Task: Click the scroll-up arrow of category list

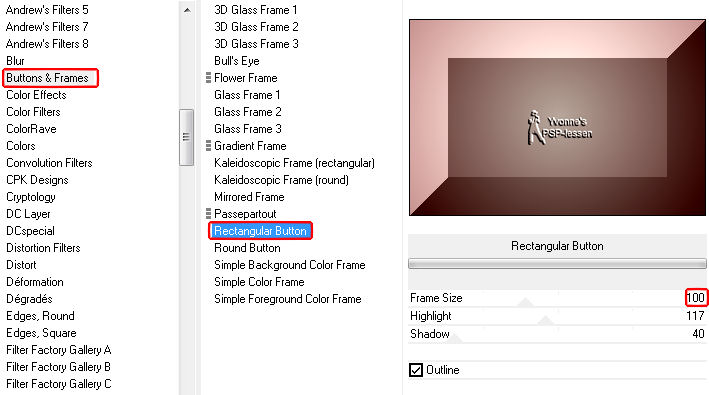Action: [187, 10]
